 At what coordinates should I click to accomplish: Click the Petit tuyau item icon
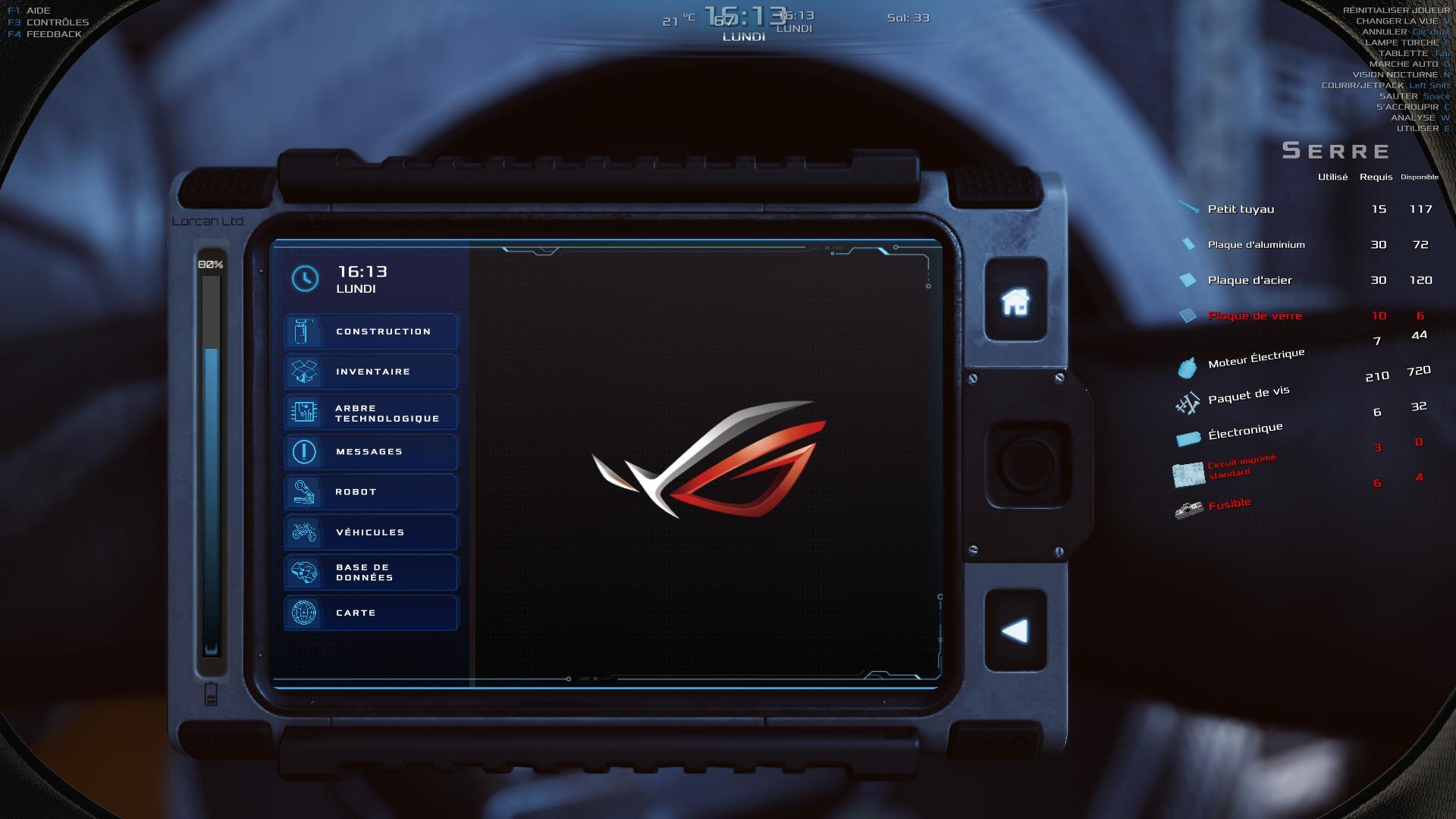pyautogui.click(x=1188, y=207)
